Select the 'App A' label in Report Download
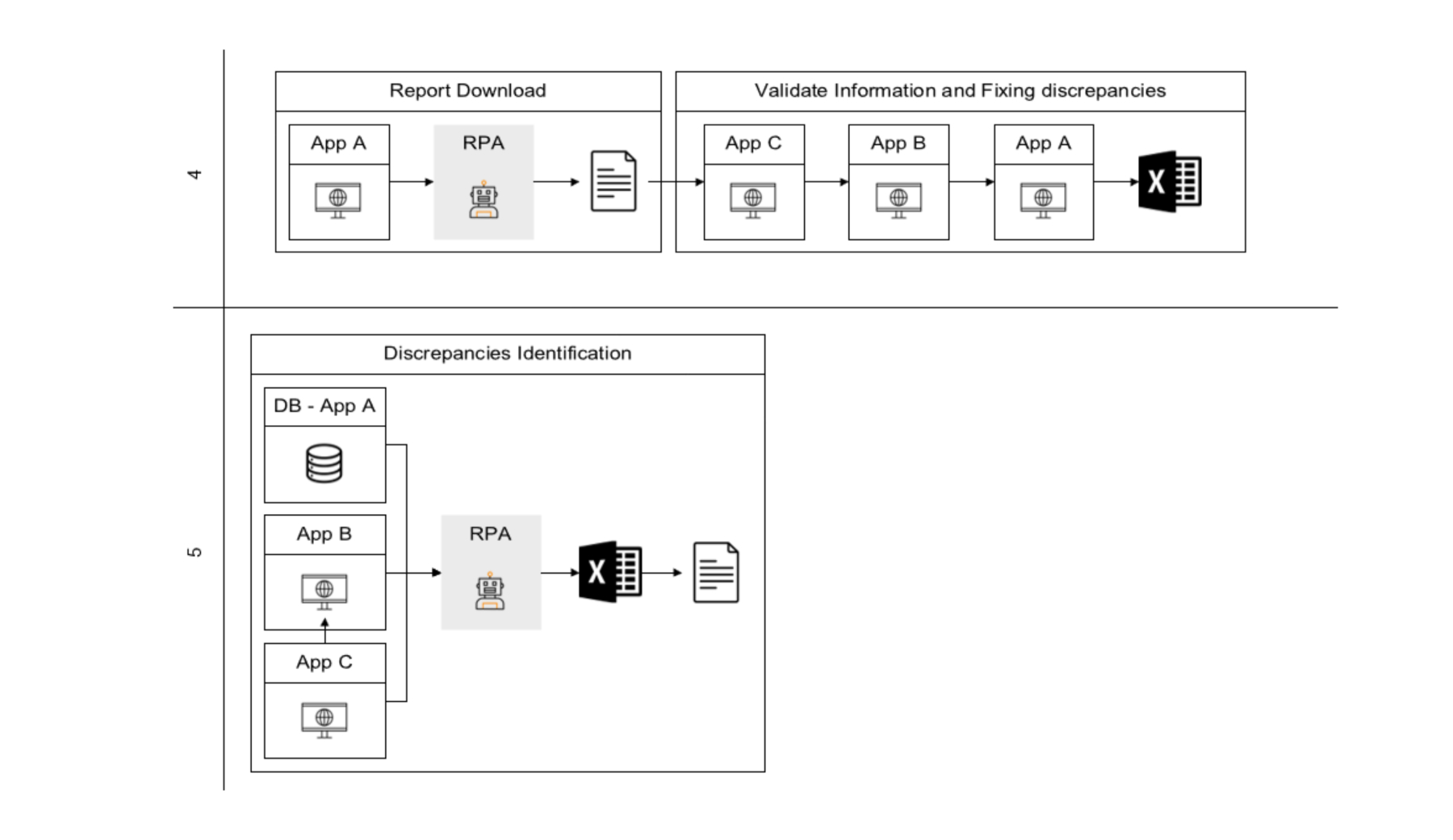The image size is (1453, 840). click(x=338, y=144)
